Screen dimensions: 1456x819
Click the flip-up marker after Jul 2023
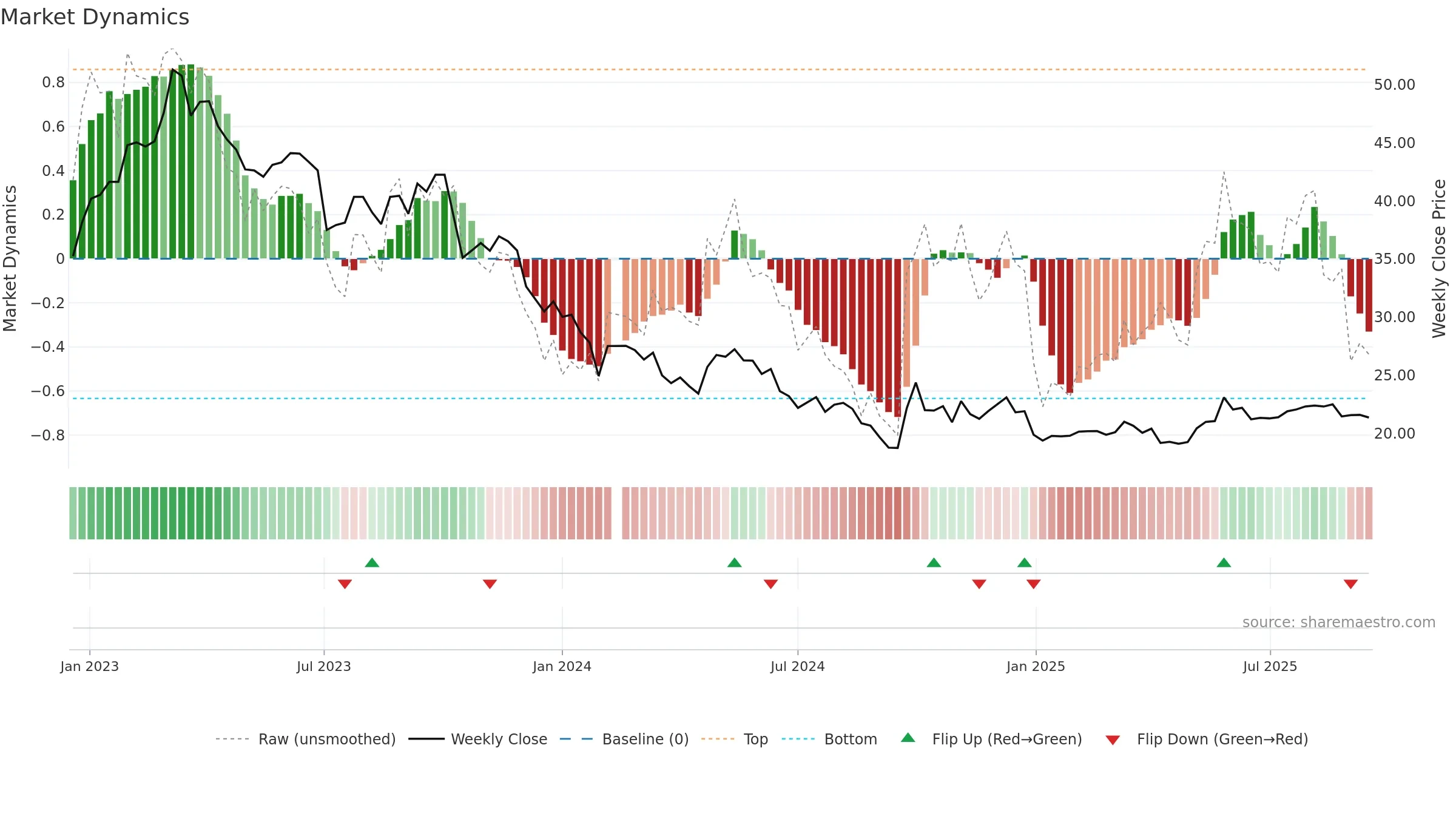(372, 563)
